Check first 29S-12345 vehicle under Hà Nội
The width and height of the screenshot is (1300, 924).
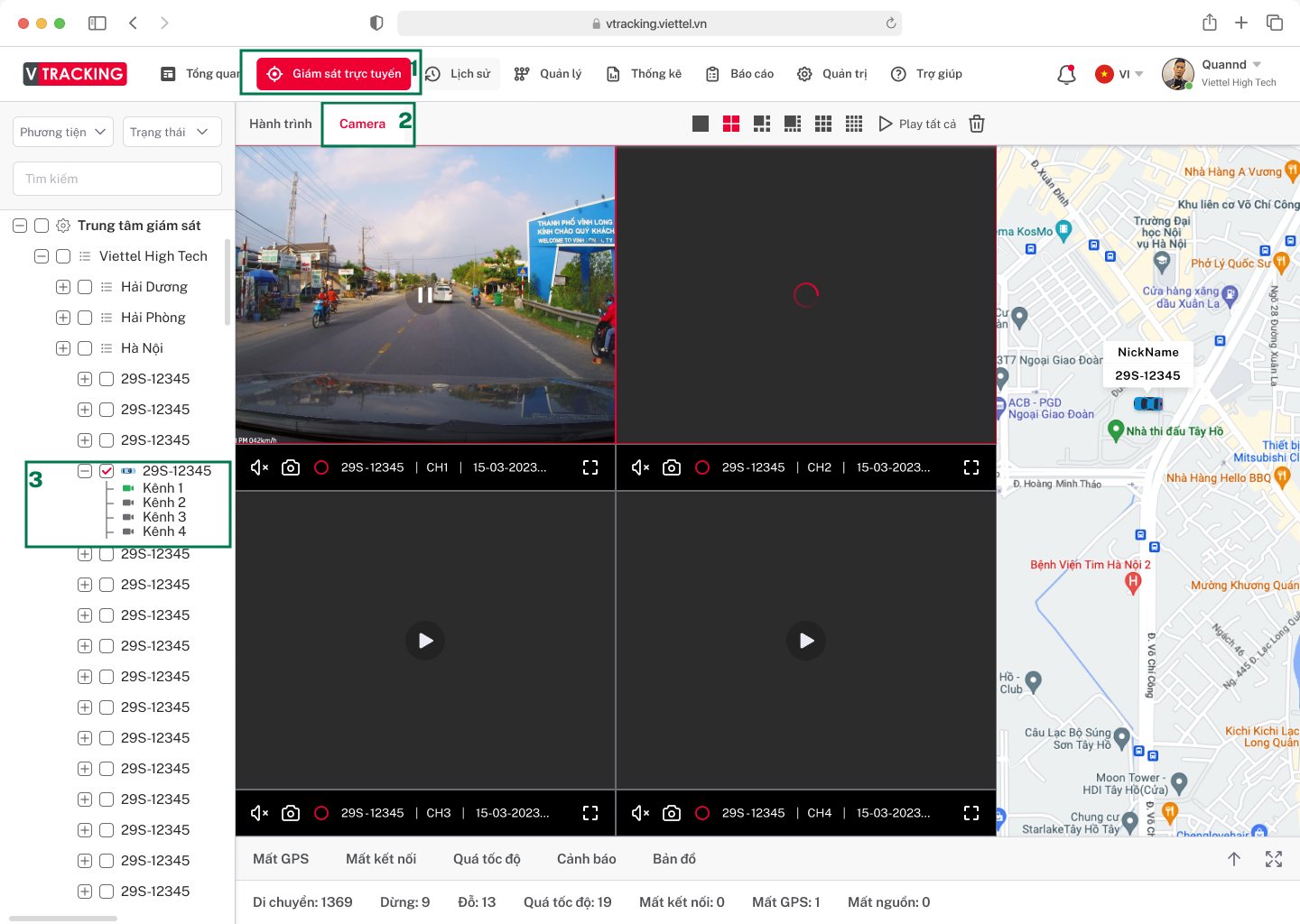tap(107, 379)
